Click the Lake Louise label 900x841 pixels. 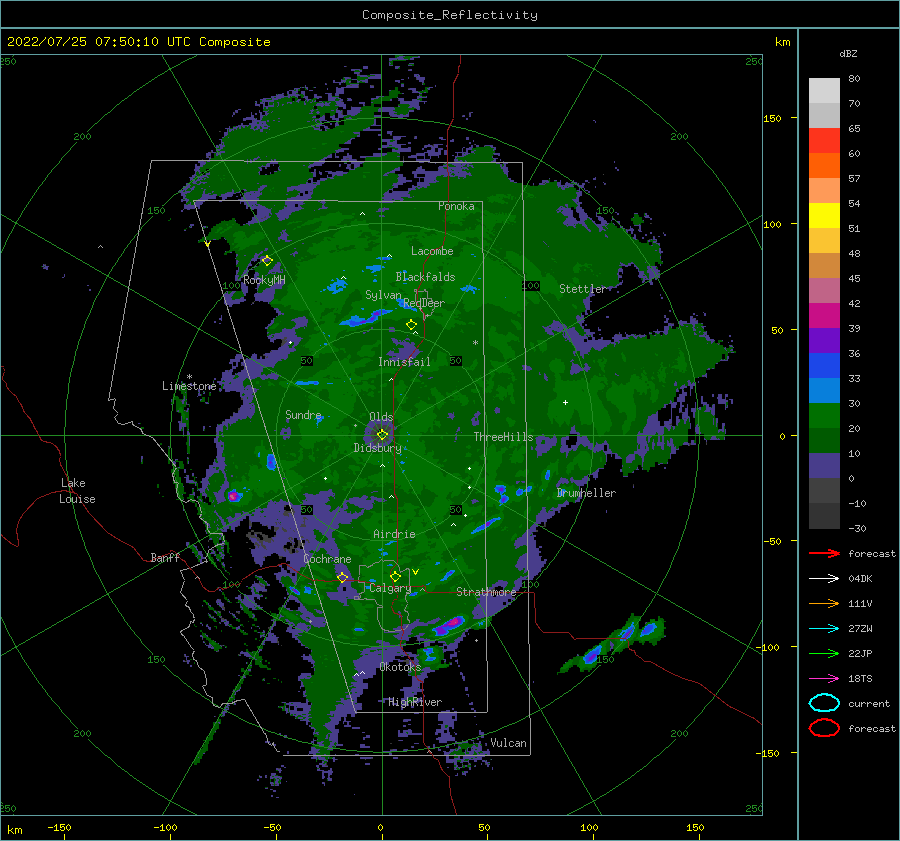77,491
